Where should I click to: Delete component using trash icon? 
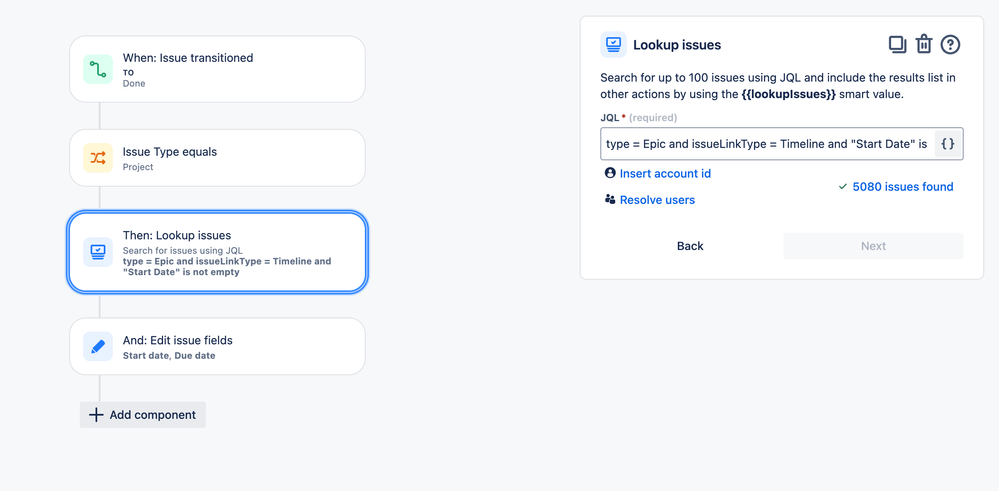924,45
